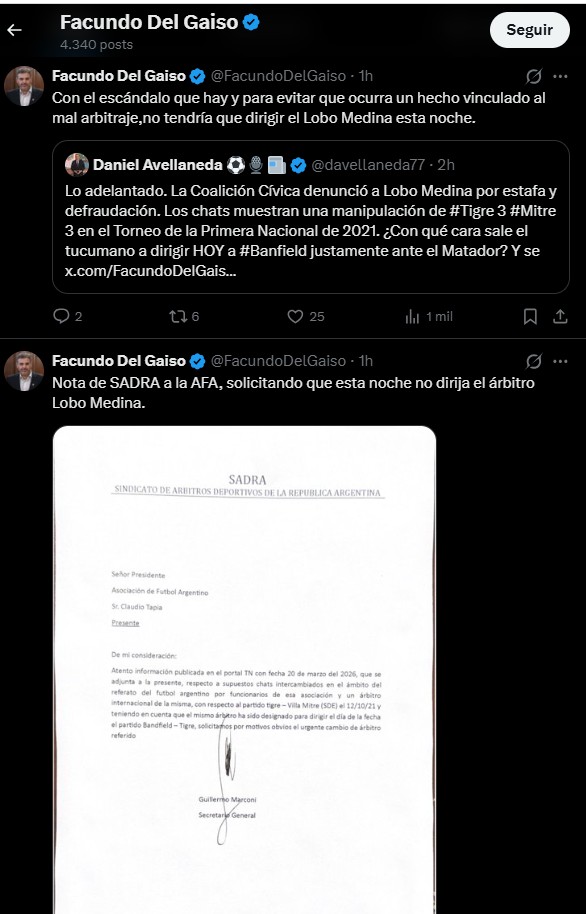
Task: Click Facundo Del Gaiso avatar on first post
Action: [x=24, y=86]
